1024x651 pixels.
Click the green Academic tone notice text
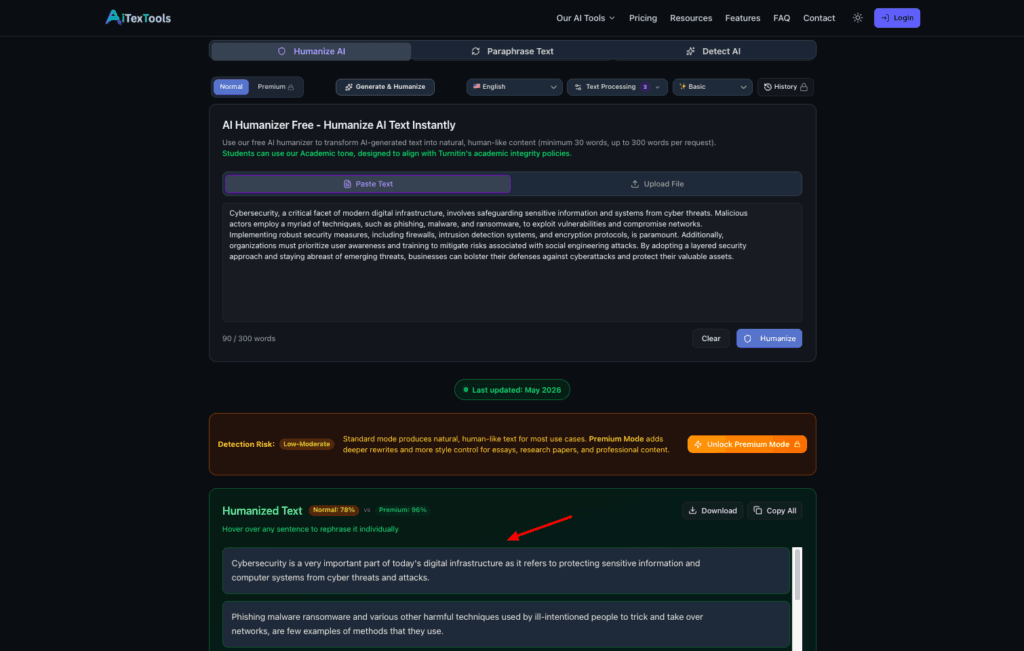point(396,153)
